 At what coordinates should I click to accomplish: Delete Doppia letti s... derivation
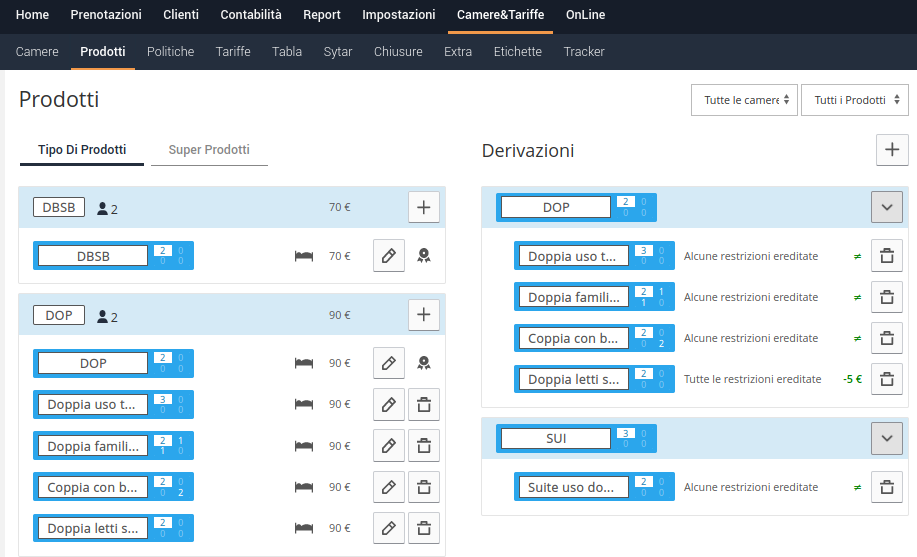(887, 379)
